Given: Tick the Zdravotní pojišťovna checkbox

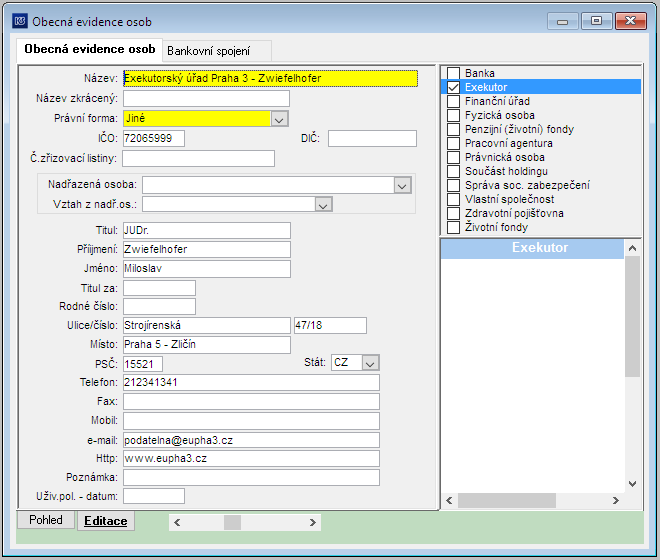Looking at the screenshot, I should click(x=453, y=213).
